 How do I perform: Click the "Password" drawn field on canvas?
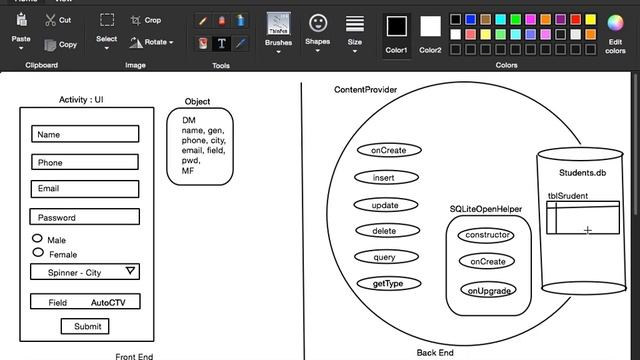tap(84, 217)
